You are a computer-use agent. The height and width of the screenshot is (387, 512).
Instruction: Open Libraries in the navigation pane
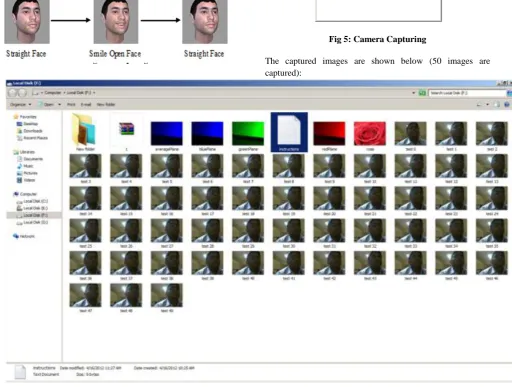24,152
